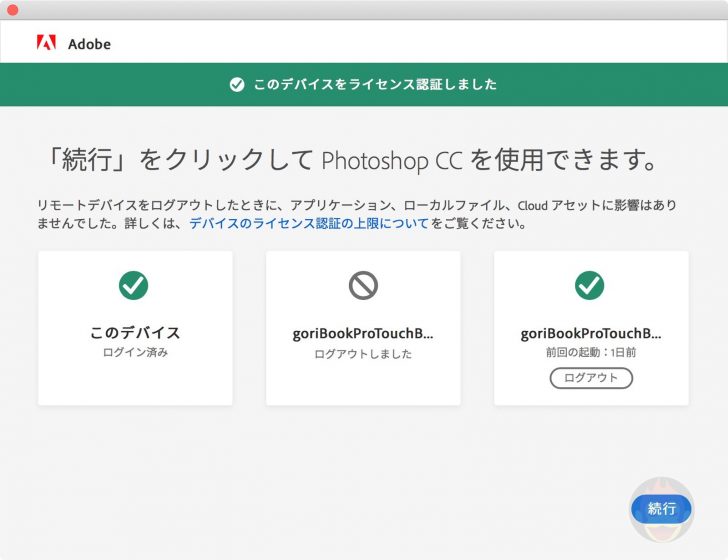Click the Adobe text beside the logo
Screen dimensions: 728x560
click(89, 44)
